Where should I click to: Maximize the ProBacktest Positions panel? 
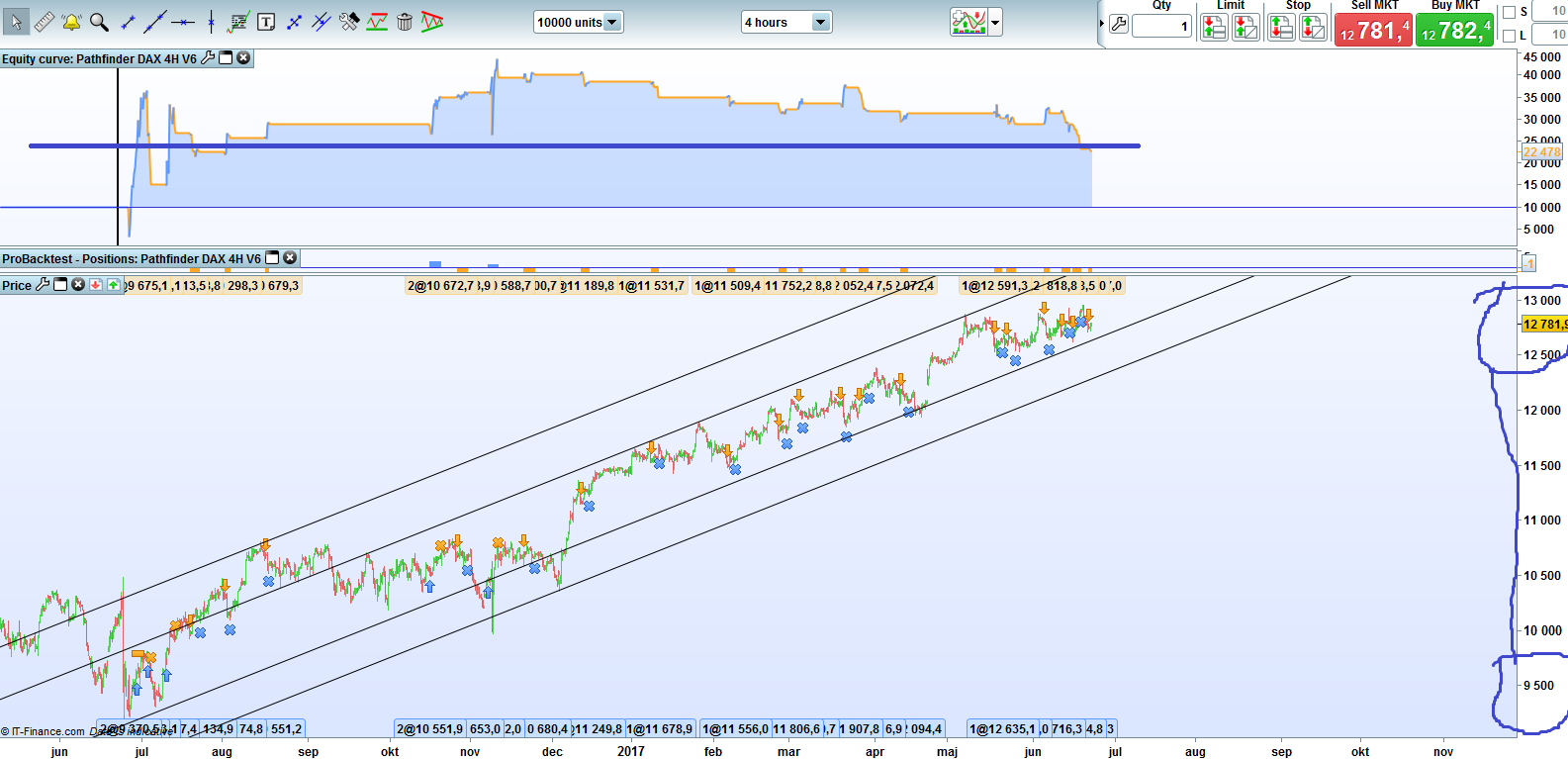pyautogui.click(x=272, y=258)
